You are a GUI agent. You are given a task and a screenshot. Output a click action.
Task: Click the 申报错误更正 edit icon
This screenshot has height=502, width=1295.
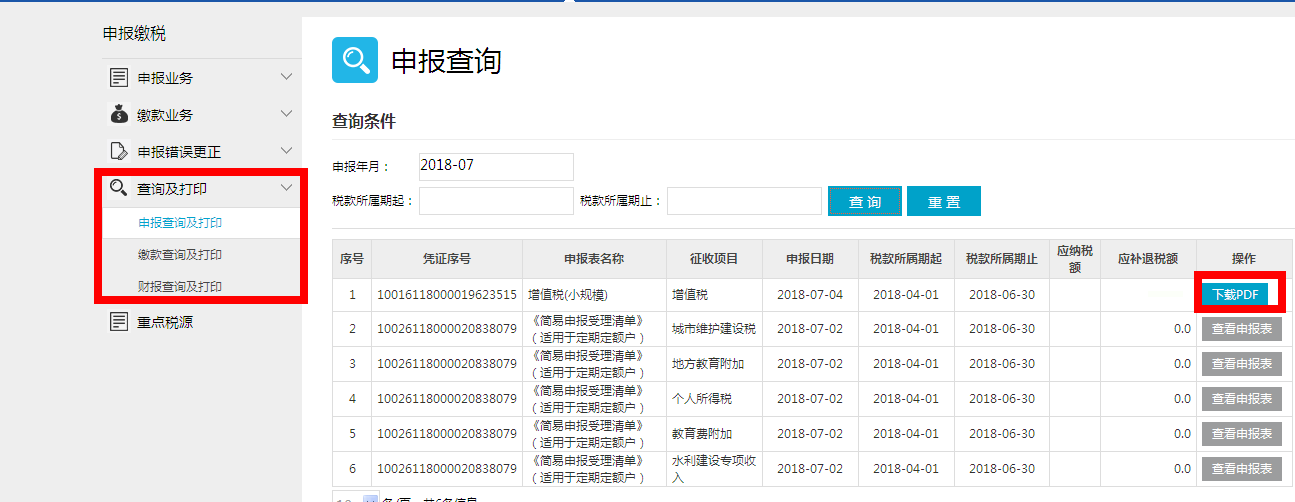[119, 152]
